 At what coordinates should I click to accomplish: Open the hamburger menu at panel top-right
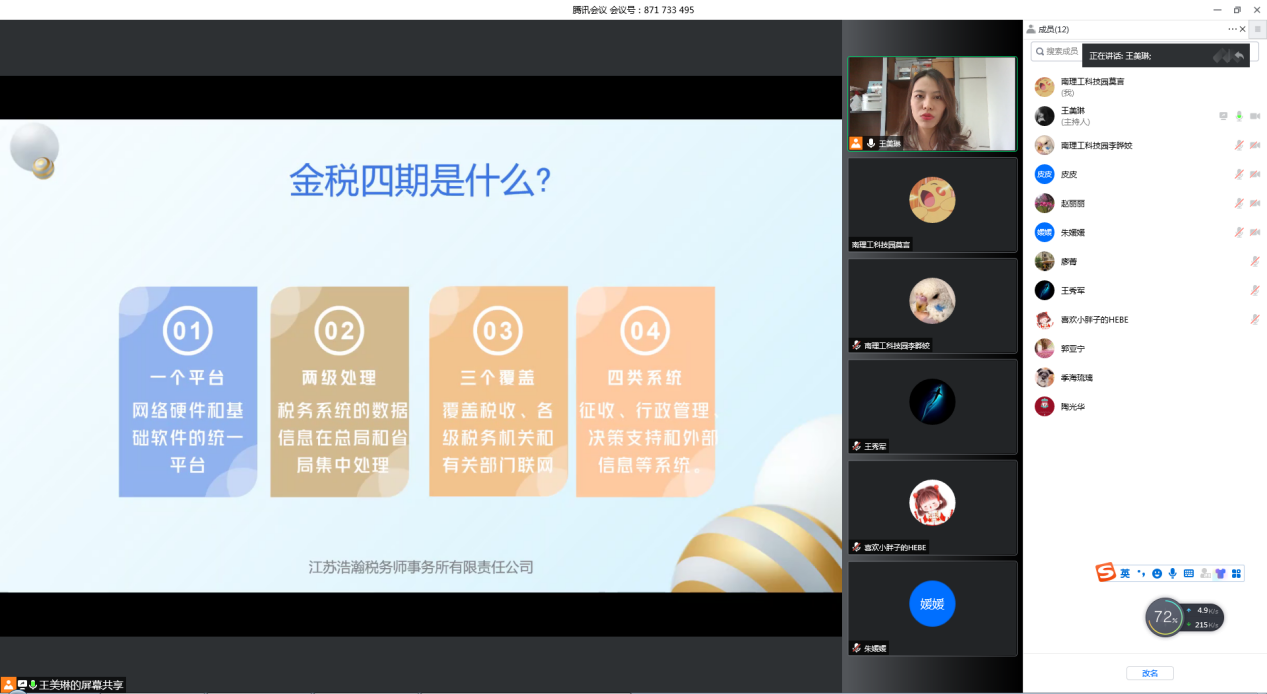[x=1257, y=29]
